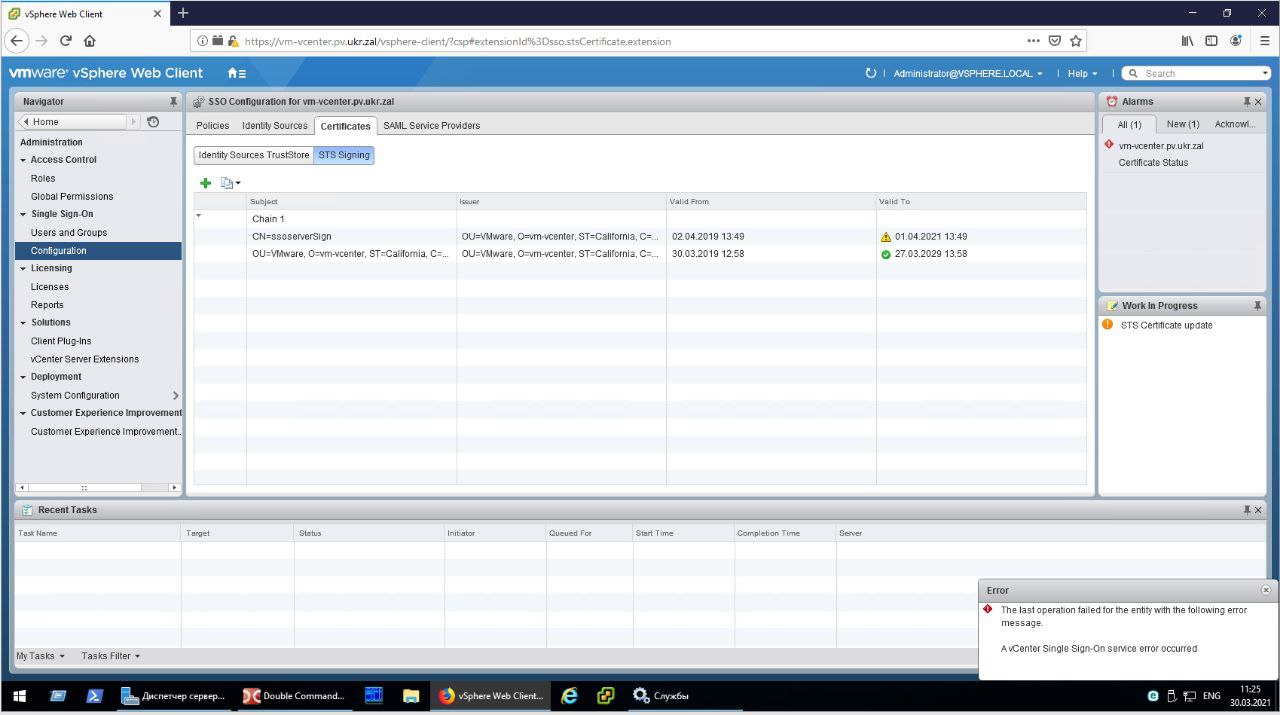Close the Recent Tasks panel
The width and height of the screenshot is (1280, 715).
tap(1258, 510)
